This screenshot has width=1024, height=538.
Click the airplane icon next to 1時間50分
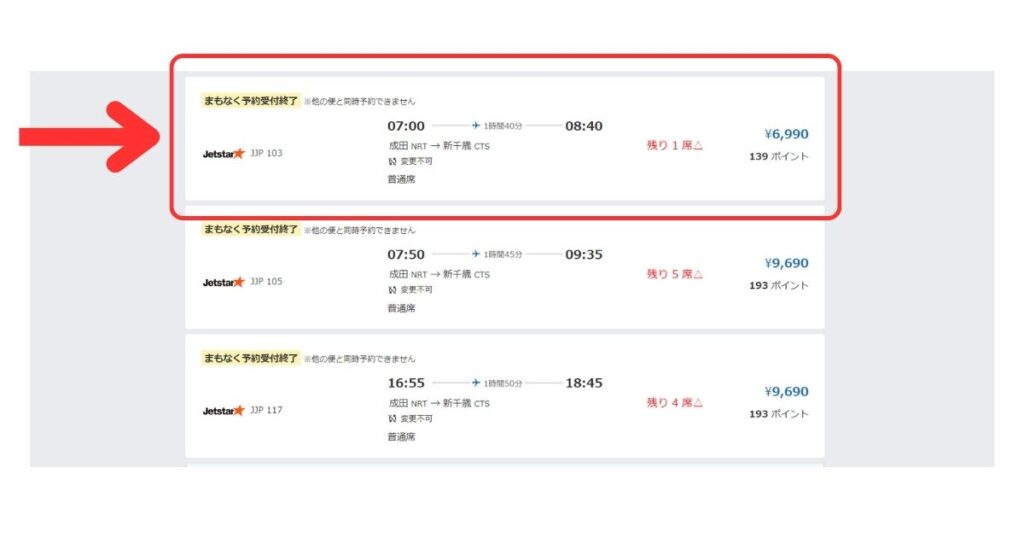[476, 383]
